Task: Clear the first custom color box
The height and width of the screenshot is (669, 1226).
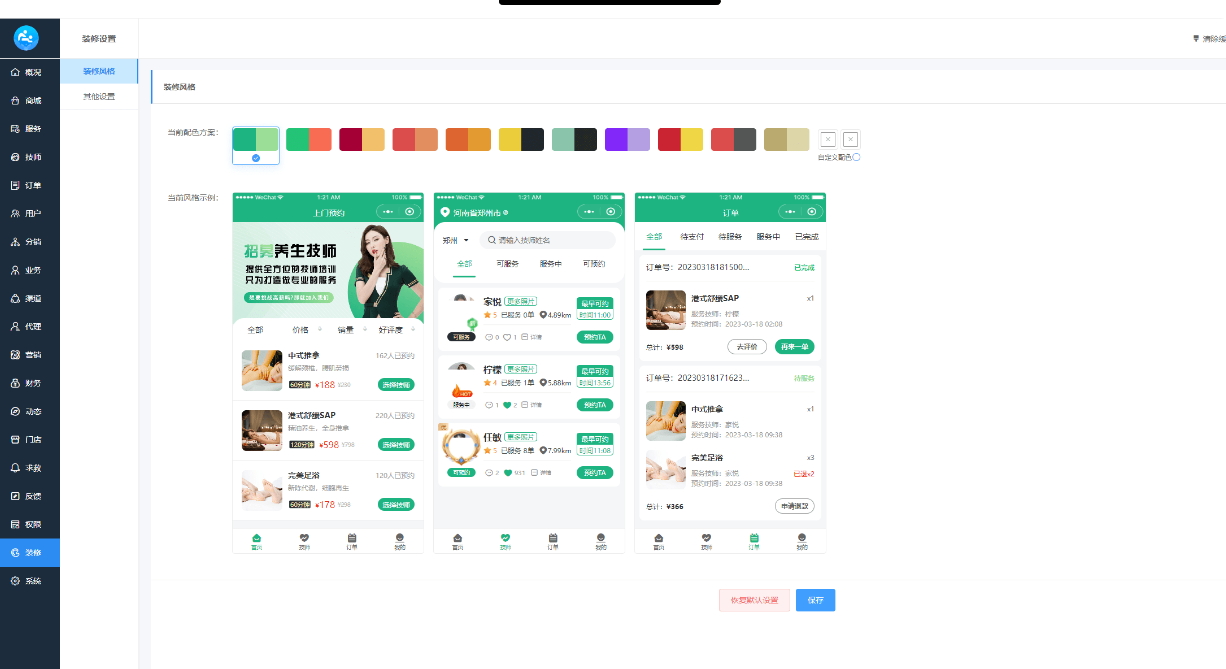Action: pos(827,139)
